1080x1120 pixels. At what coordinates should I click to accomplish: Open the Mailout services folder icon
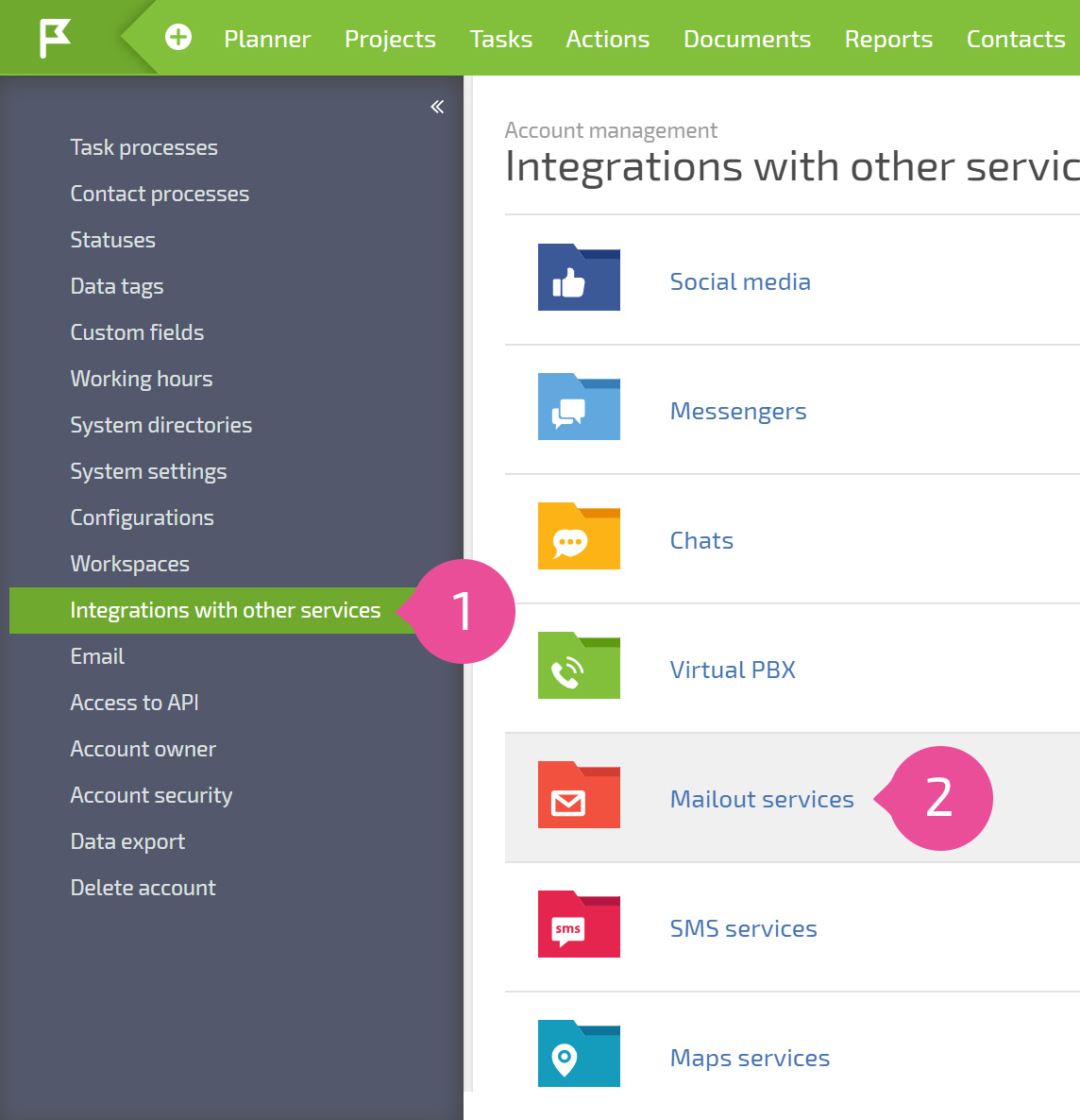click(579, 794)
